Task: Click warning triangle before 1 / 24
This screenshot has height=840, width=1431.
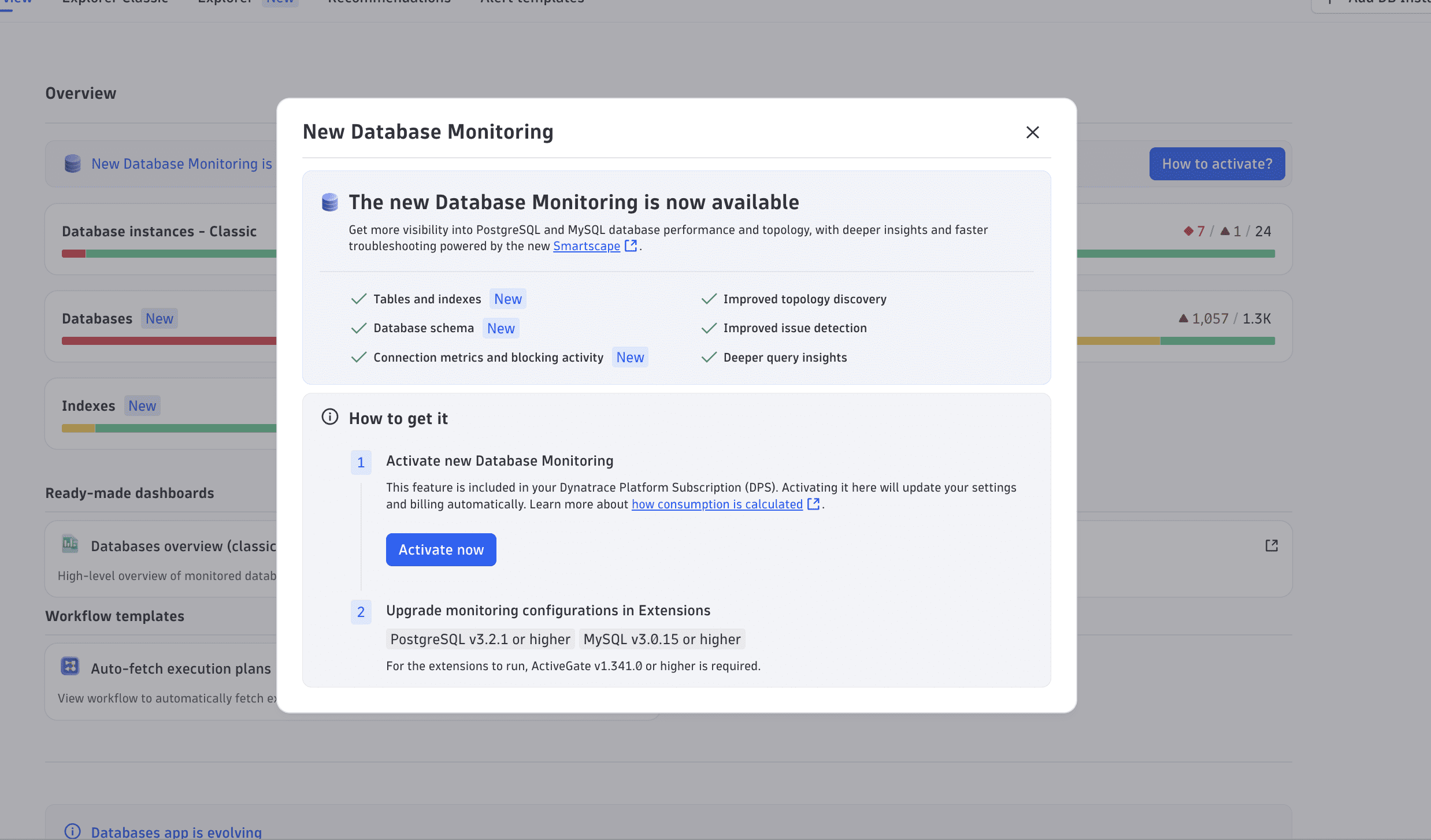Action: pos(1225,231)
